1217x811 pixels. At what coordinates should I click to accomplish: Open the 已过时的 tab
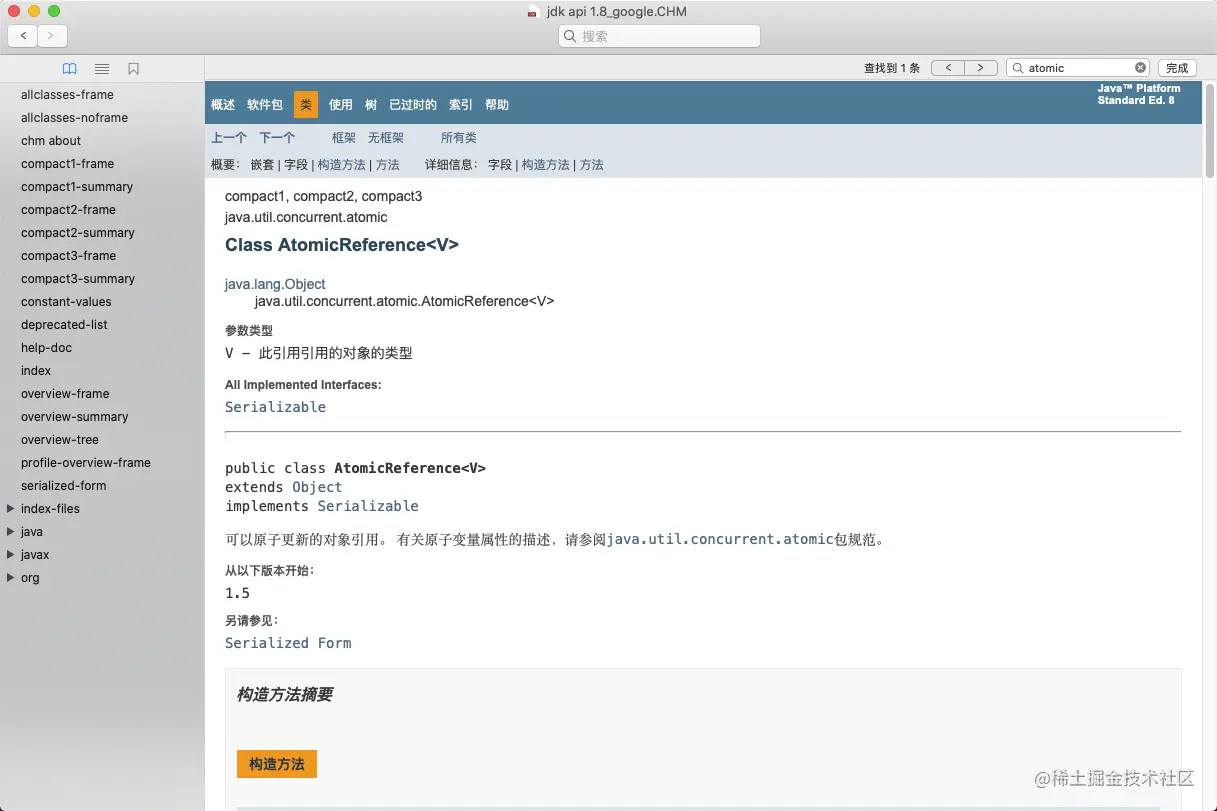click(413, 104)
